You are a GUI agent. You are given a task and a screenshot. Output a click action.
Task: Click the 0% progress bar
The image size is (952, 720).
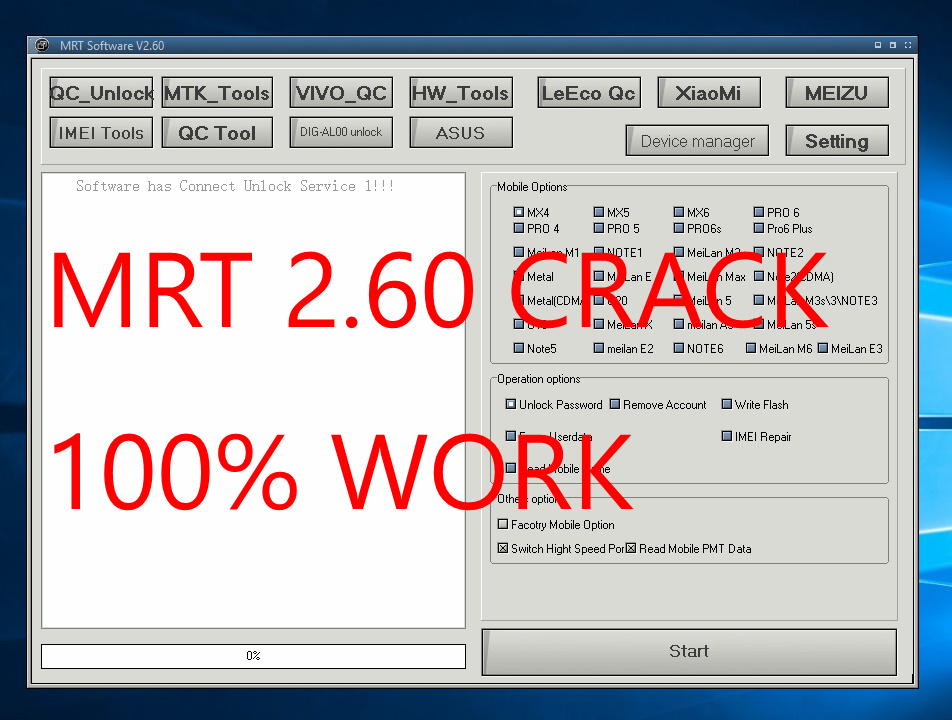pos(253,656)
